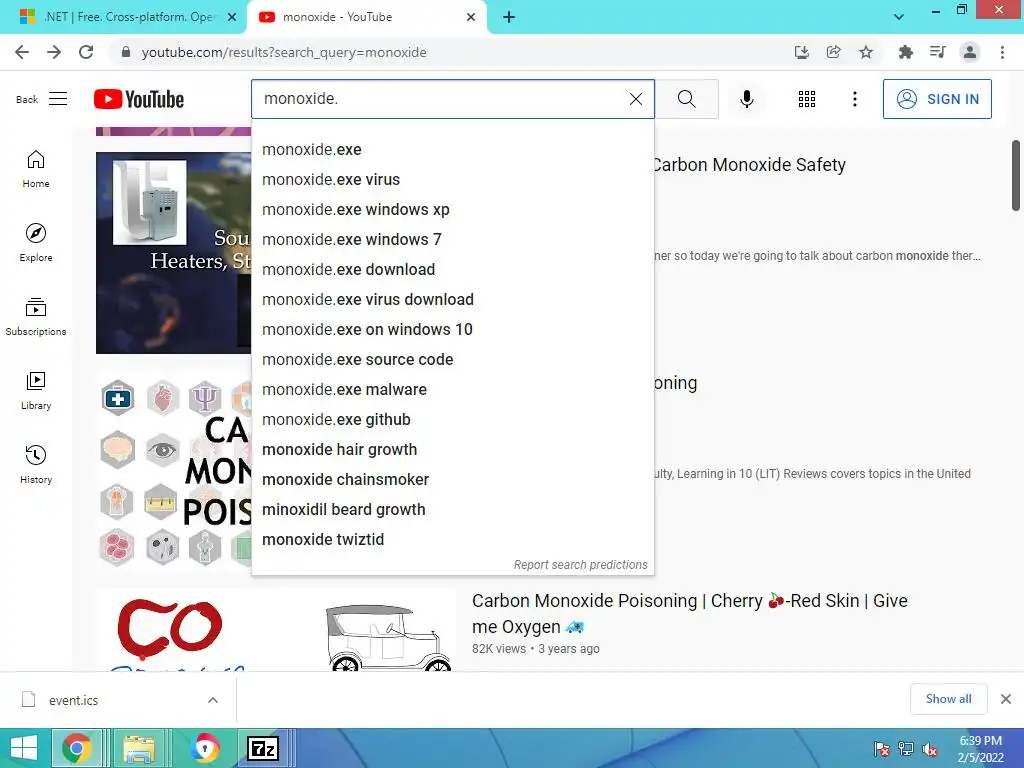Open Subscriptions in sidebar
Screen dimensions: 1024x768
[x=36, y=317]
